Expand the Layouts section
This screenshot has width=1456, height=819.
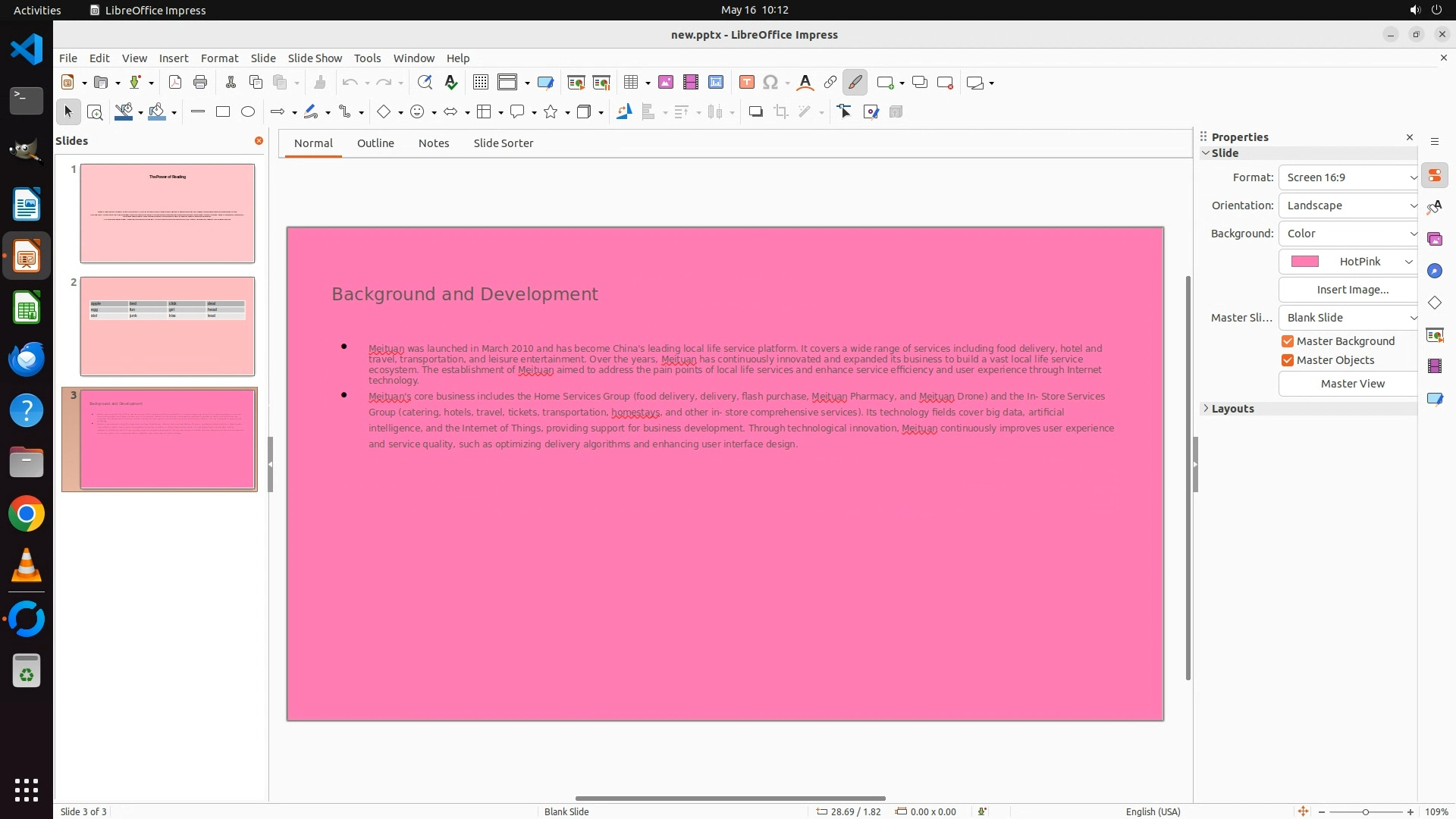(x=1232, y=409)
